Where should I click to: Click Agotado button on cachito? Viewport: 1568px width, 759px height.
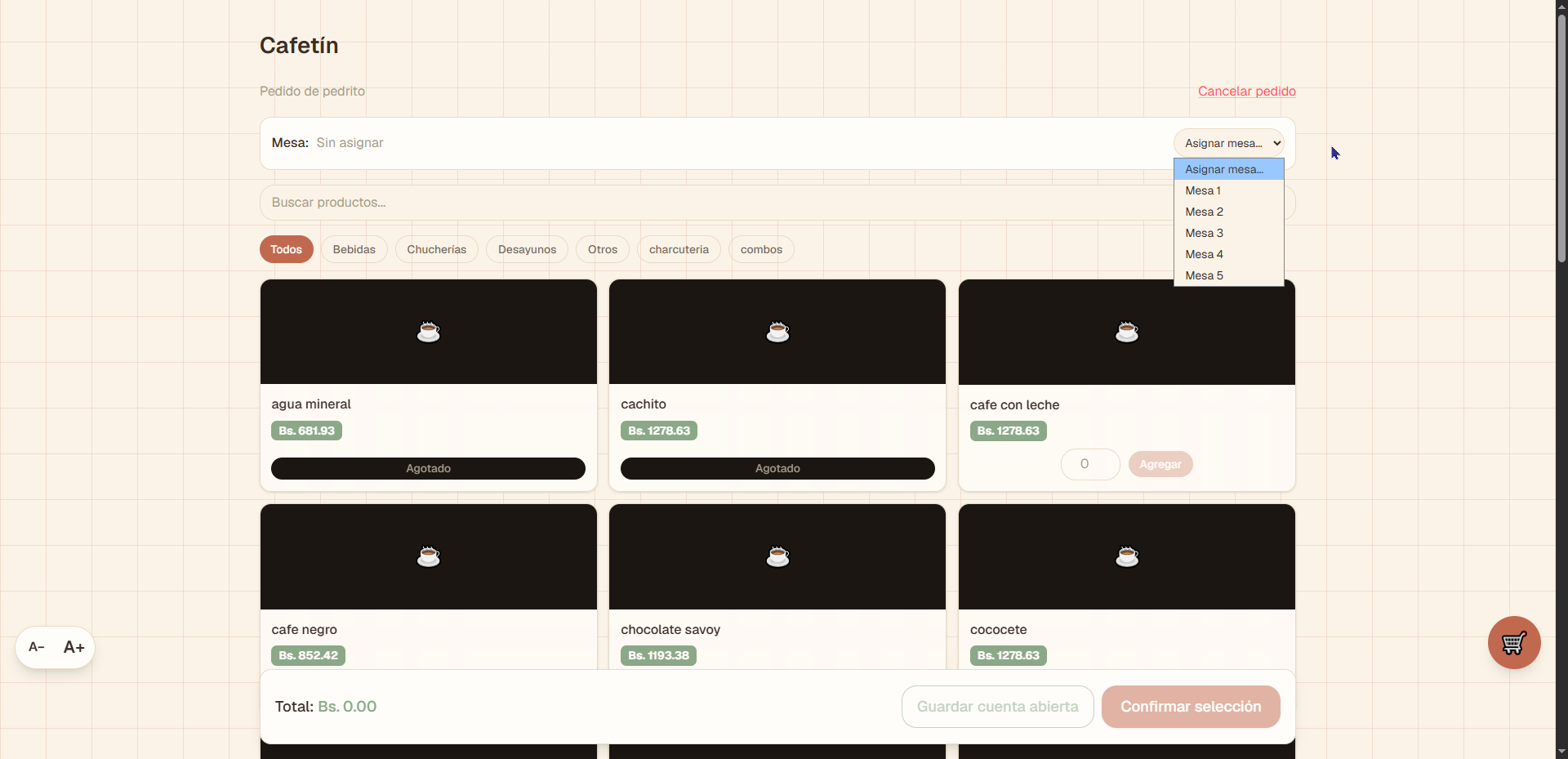[777, 468]
